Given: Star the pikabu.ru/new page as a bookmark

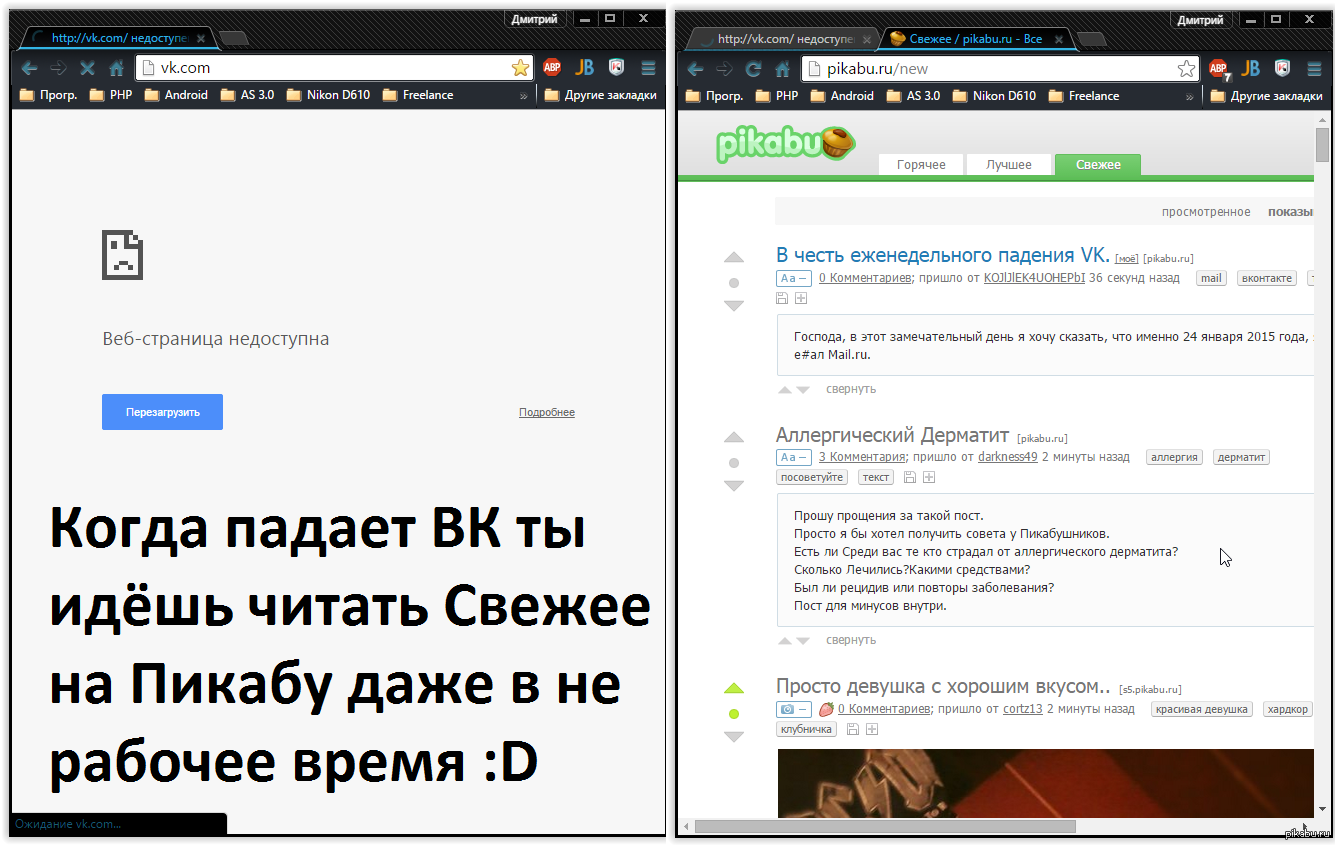Looking at the screenshot, I should [1186, 69].
